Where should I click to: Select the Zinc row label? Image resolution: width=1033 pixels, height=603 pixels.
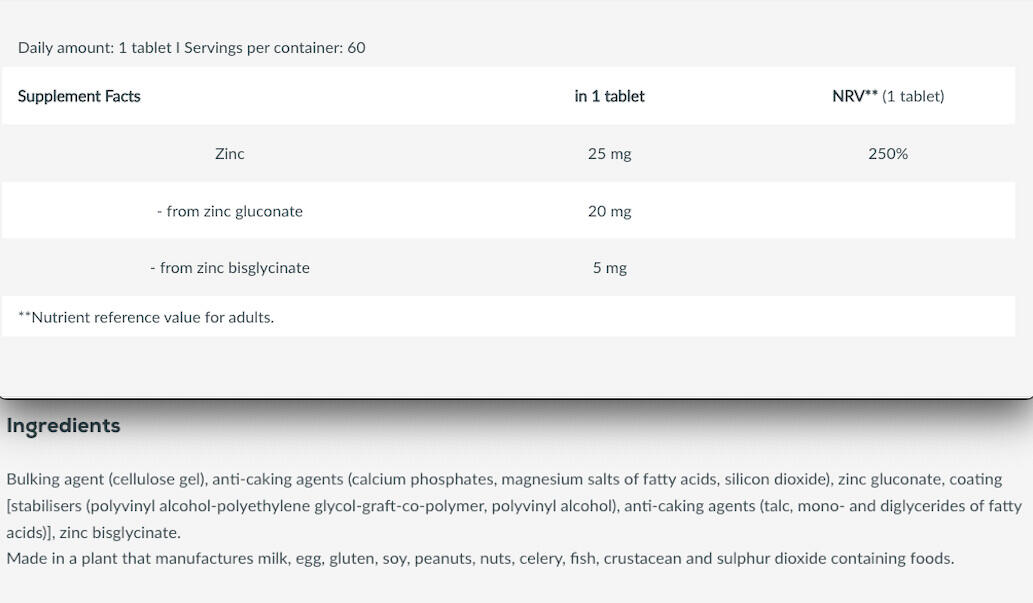[229, 154]
